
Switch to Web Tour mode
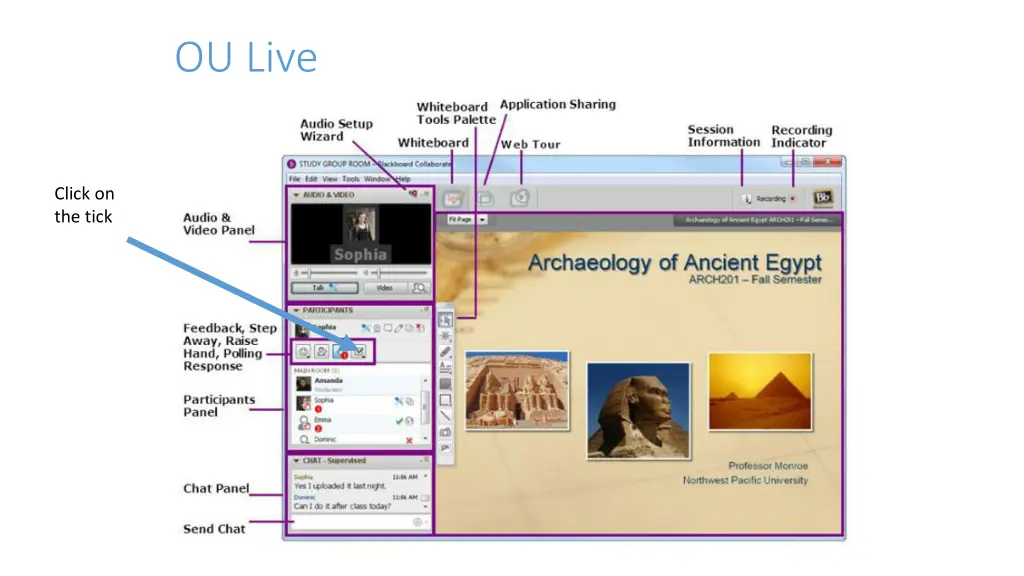520,198
